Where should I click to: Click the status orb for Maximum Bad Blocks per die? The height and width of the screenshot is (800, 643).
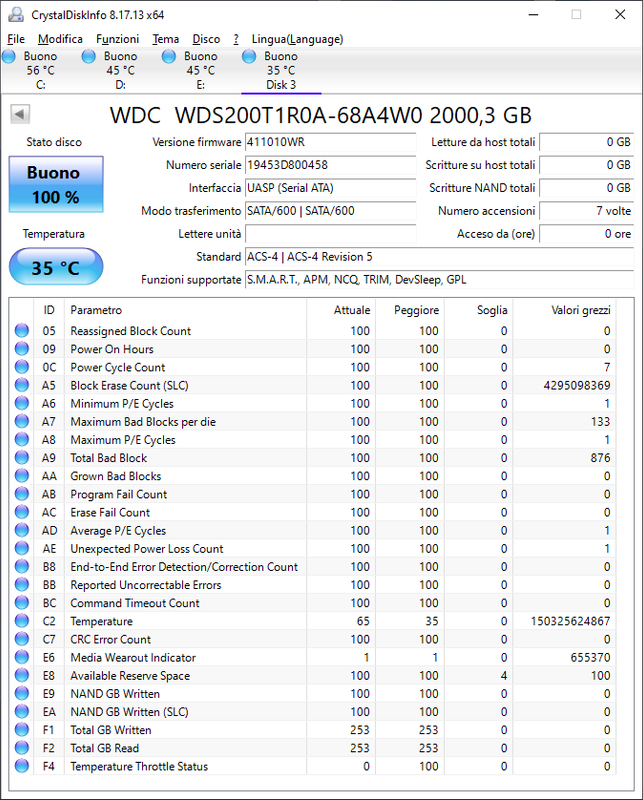(x=22, y=421)
